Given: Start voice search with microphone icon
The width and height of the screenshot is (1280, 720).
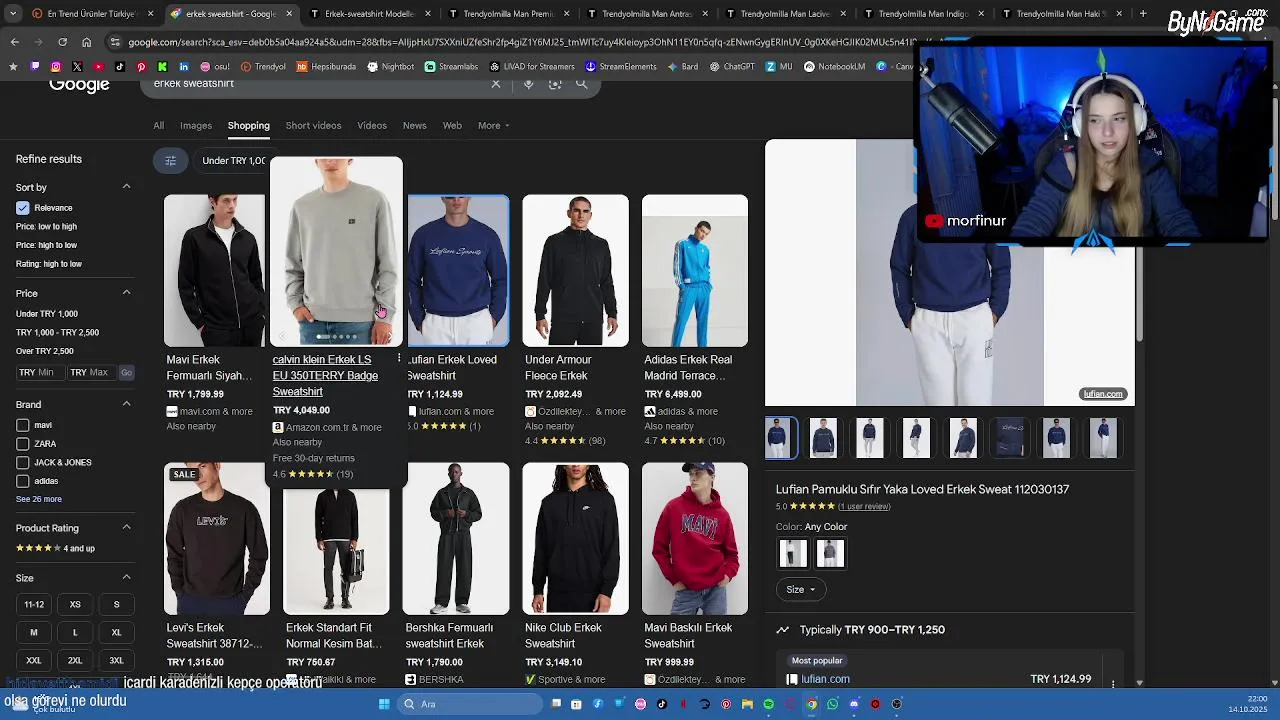Looking at the screenshot, I should pos(529,84).
